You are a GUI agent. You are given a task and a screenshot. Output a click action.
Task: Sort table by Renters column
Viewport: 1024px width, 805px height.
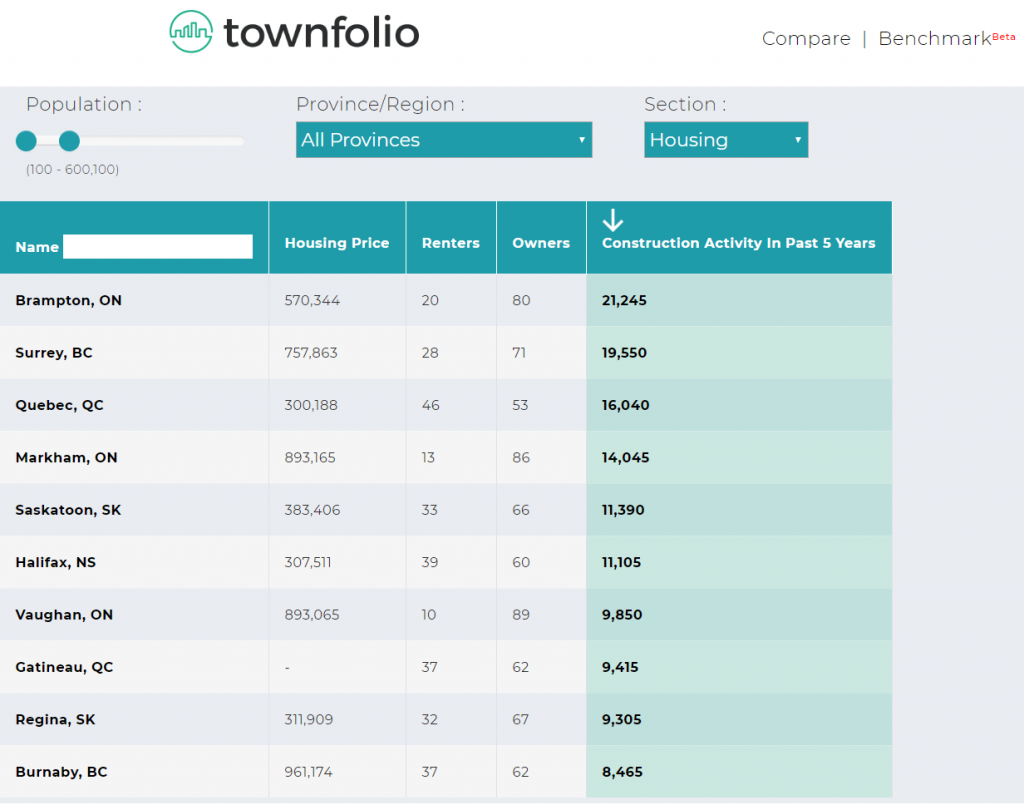(x=450, y=243)
